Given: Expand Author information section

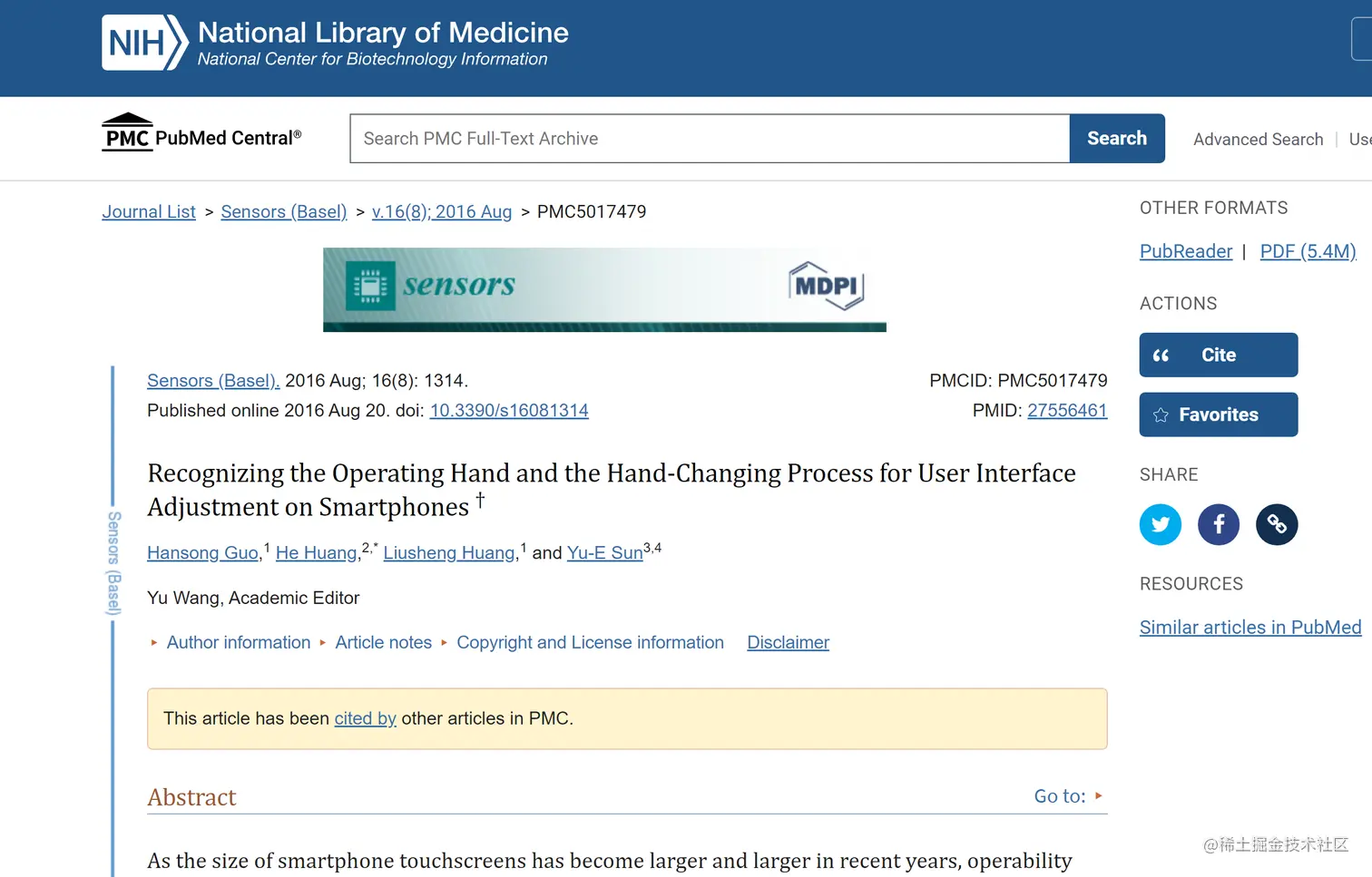Looking at the screenshot, I should [x=238, y=642].
